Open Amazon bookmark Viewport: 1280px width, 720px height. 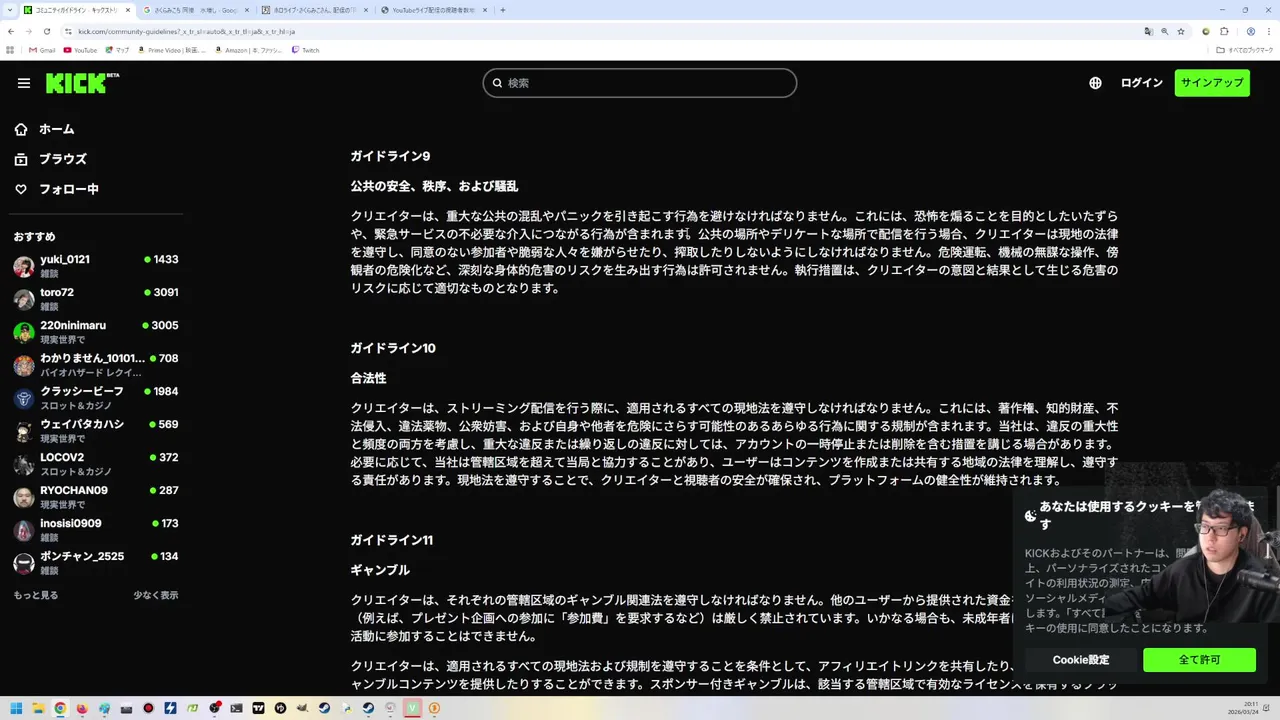point(247,50)
